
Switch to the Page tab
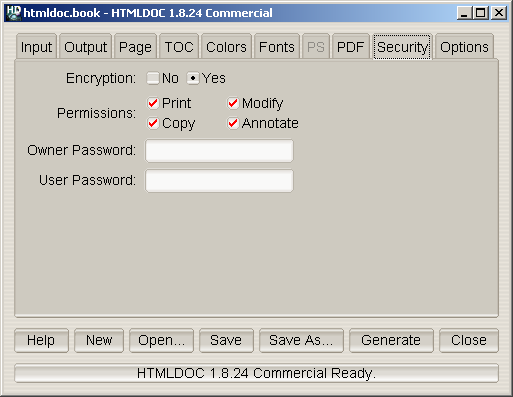point(135,47)
